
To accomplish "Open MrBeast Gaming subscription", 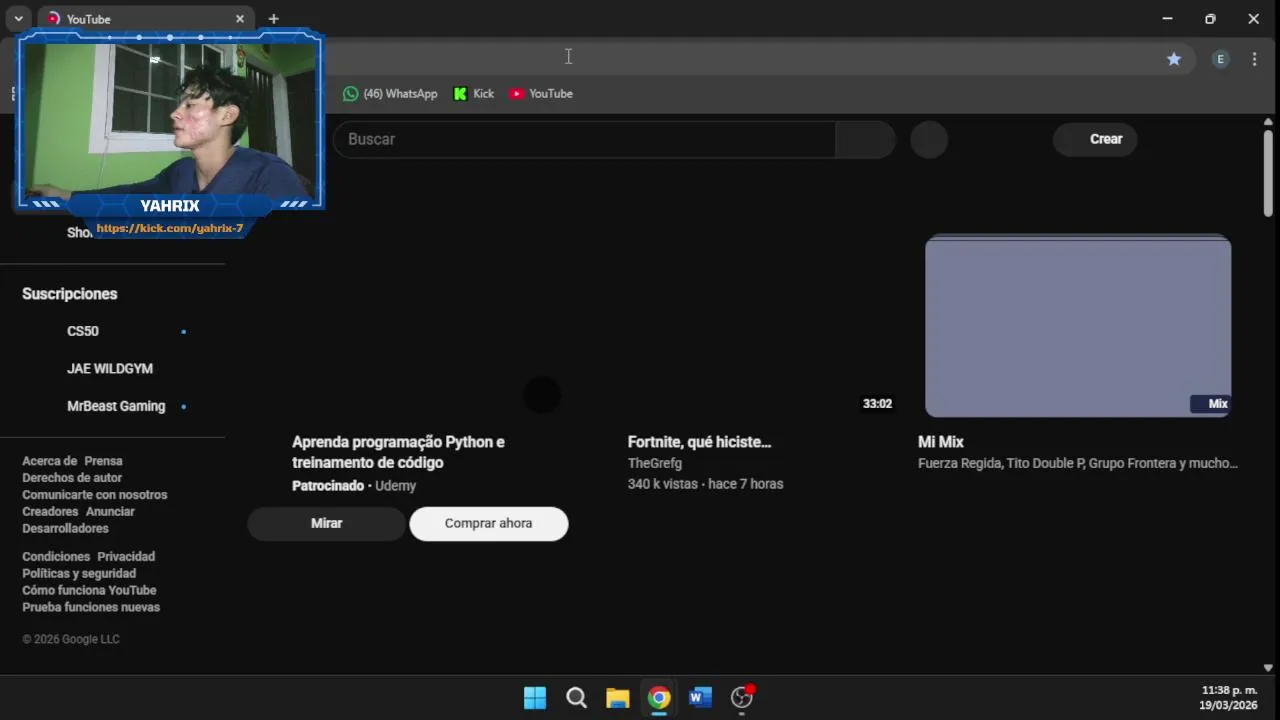I will (116, 406).
